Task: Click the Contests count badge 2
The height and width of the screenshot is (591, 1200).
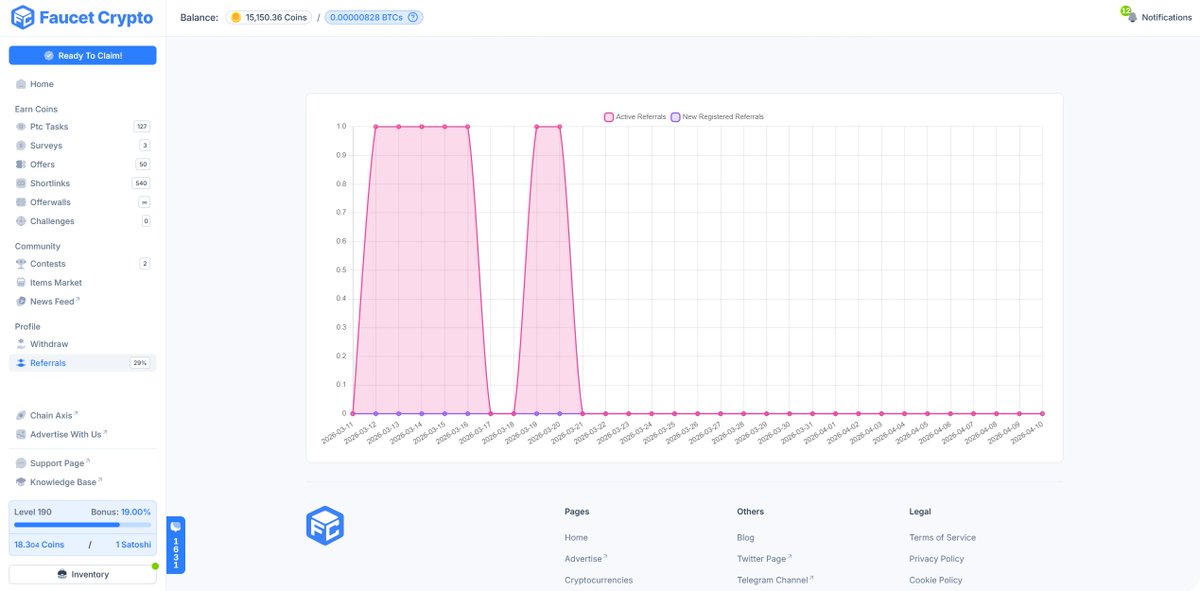Action: 145,264
